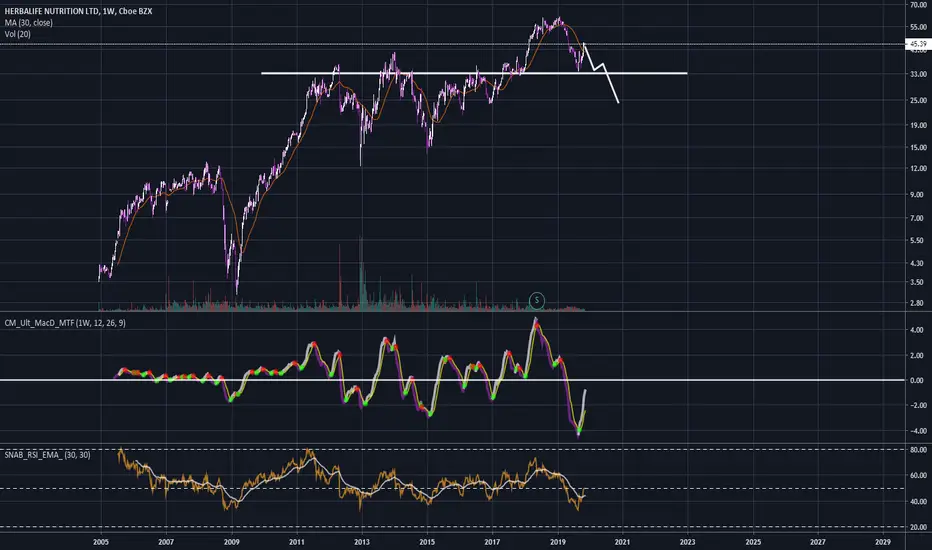Click the 2007 label on time axis
Image resolution: width=932 pixels, height=550 pixels.
point(166,542)
